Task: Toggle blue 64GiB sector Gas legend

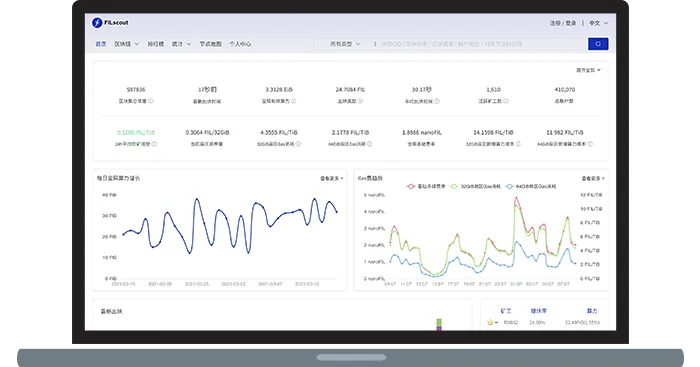Action: pos(531,186)
